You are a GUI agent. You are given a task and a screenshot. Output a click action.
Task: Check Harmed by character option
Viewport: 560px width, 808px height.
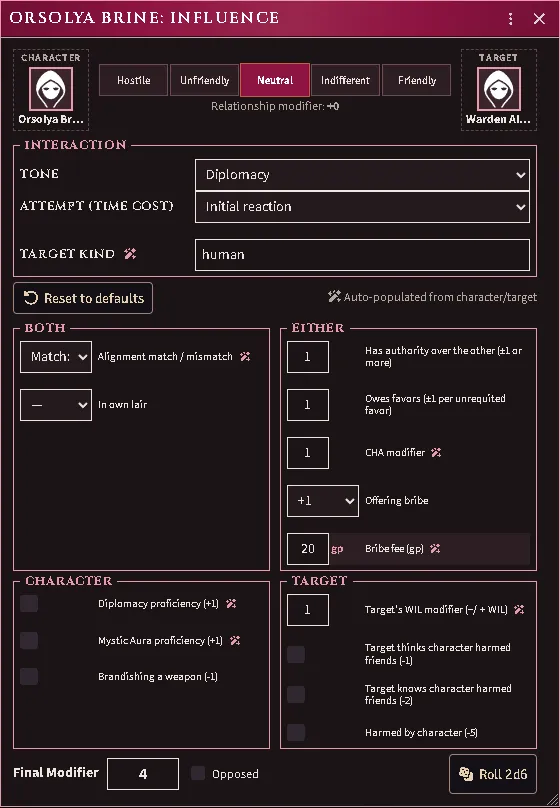coord(296,732)
